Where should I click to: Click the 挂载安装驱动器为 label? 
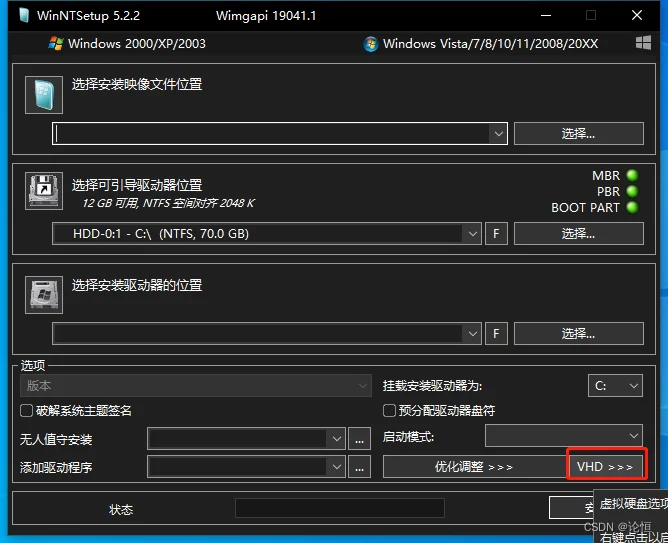[432, 386]
